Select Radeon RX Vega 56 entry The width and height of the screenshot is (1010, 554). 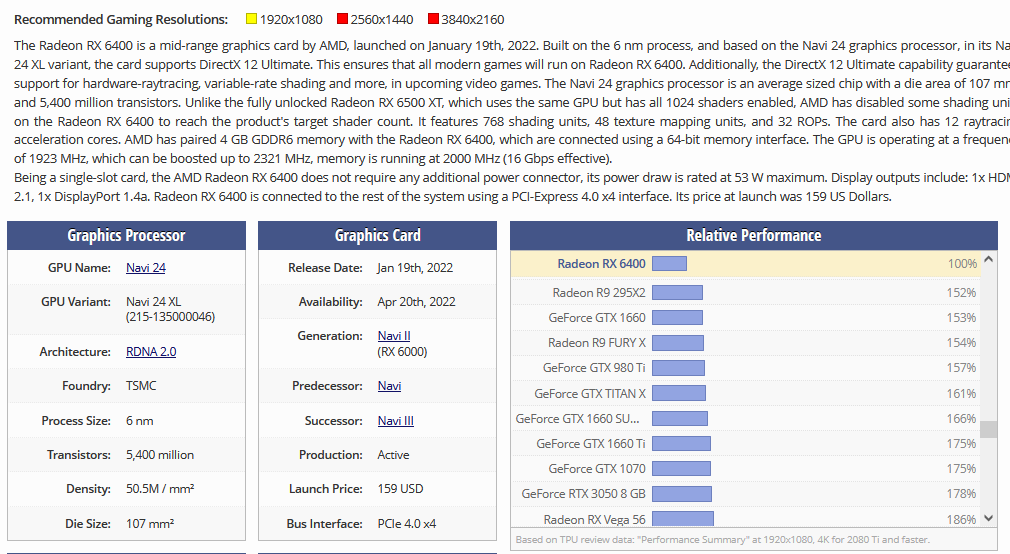[745, 519]
